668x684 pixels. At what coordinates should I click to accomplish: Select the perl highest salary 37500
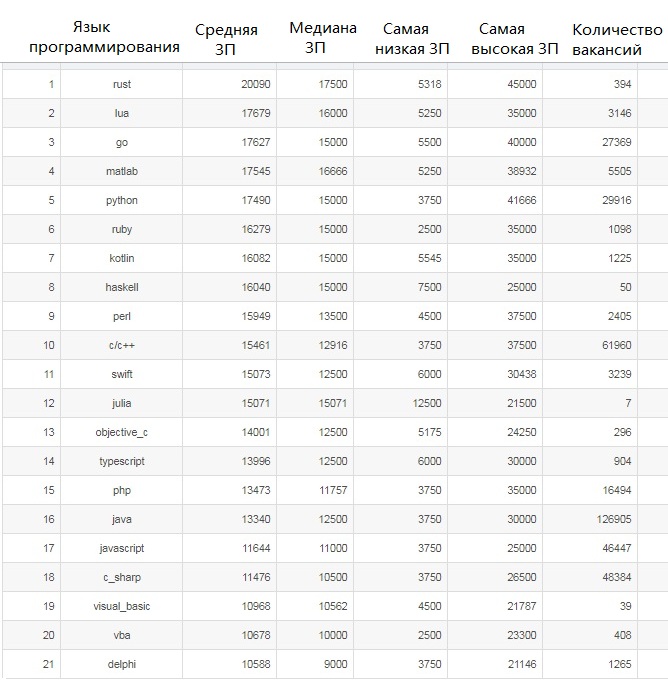click(x=521, y=316)
